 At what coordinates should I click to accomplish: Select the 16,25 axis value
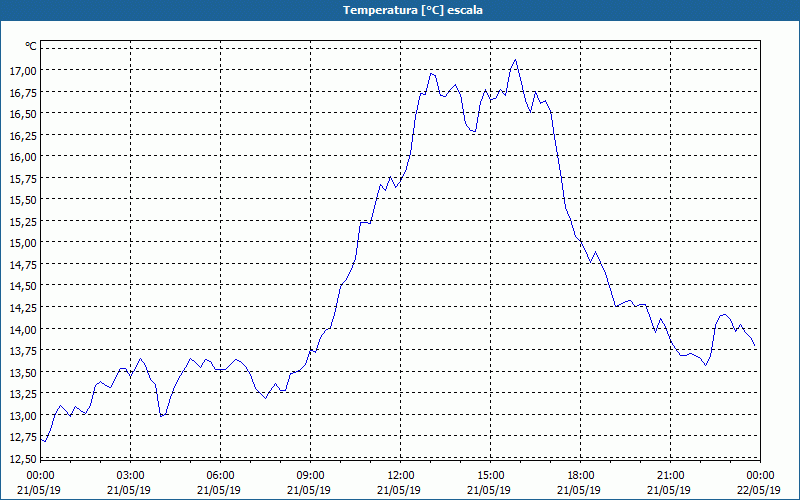(23, 135)
